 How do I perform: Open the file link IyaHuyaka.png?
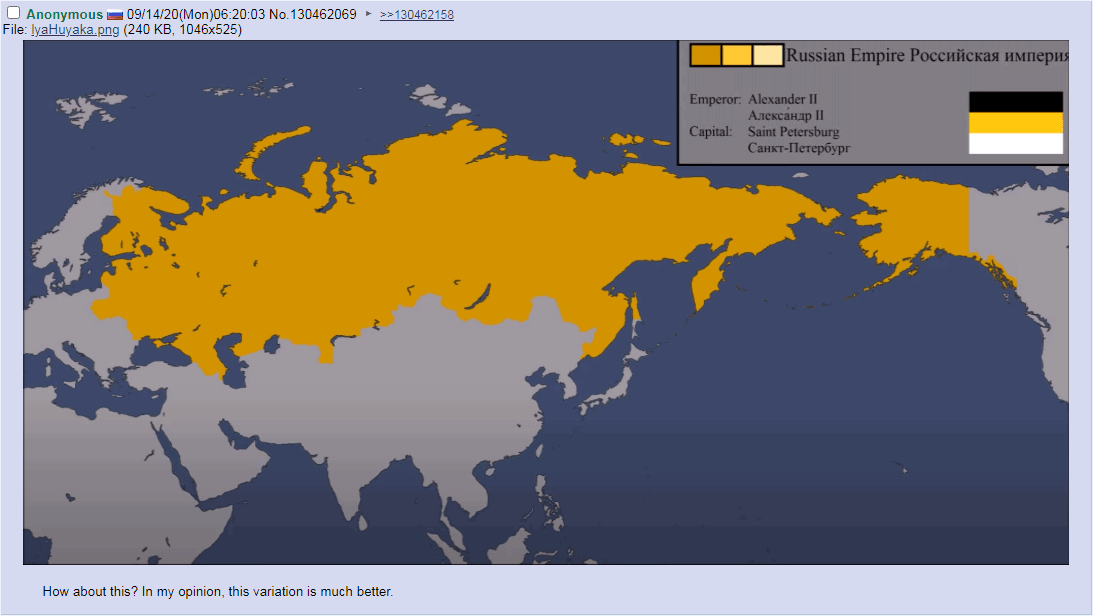[75, 29]
